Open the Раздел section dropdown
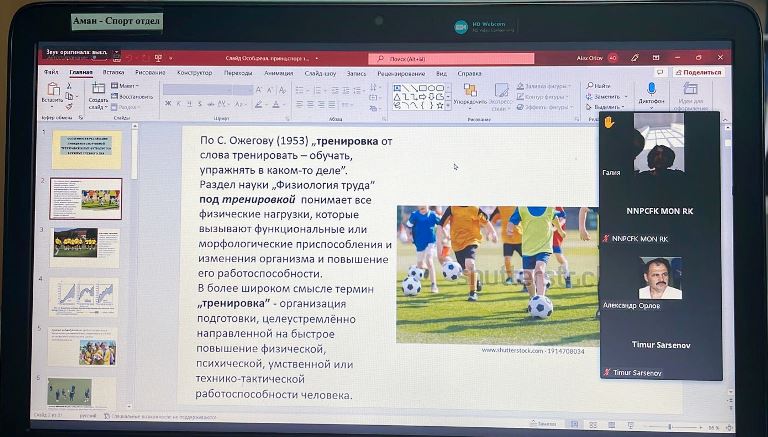The image size is (768, 437). tap(126, 107)
